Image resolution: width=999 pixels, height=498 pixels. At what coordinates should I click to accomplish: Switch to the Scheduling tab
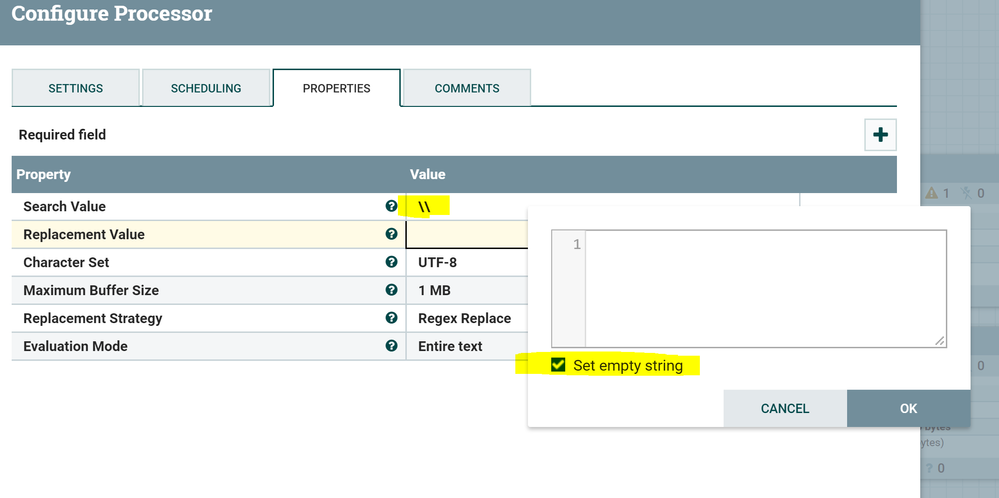click(206, 88)
